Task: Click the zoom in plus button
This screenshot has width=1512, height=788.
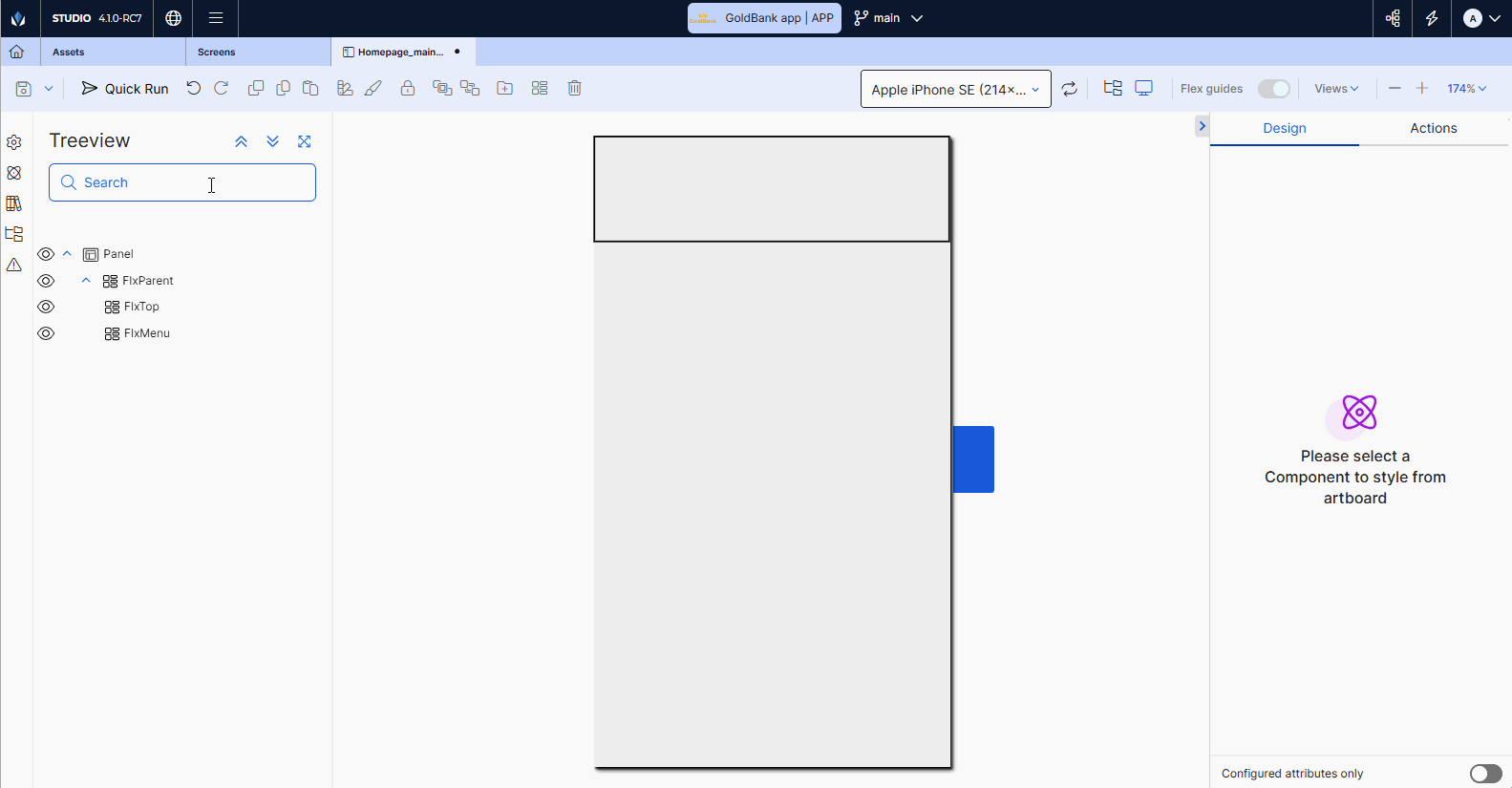Action: [1421, 89]
